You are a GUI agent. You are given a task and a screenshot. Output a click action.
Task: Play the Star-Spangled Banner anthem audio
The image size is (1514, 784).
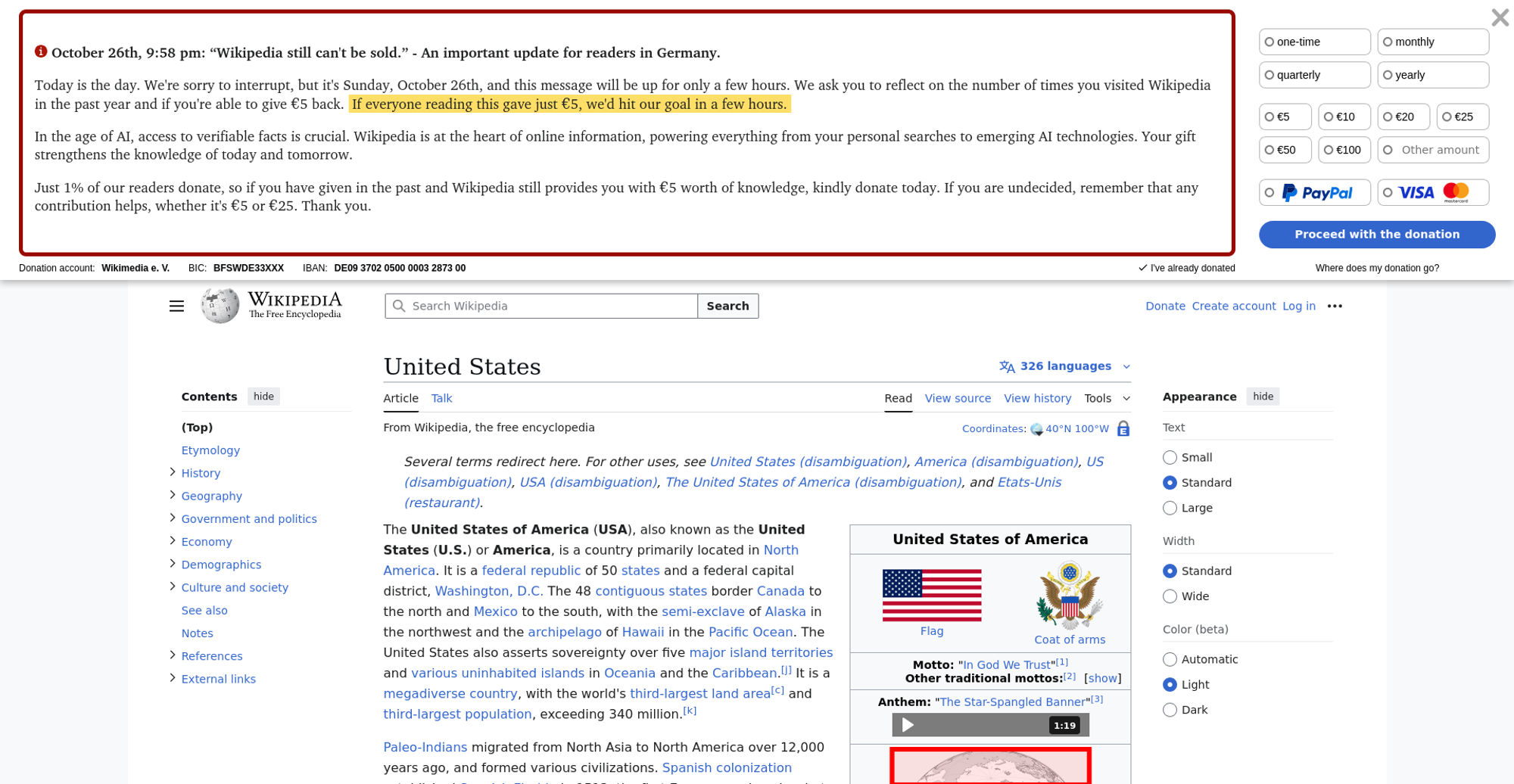(908, 725)
